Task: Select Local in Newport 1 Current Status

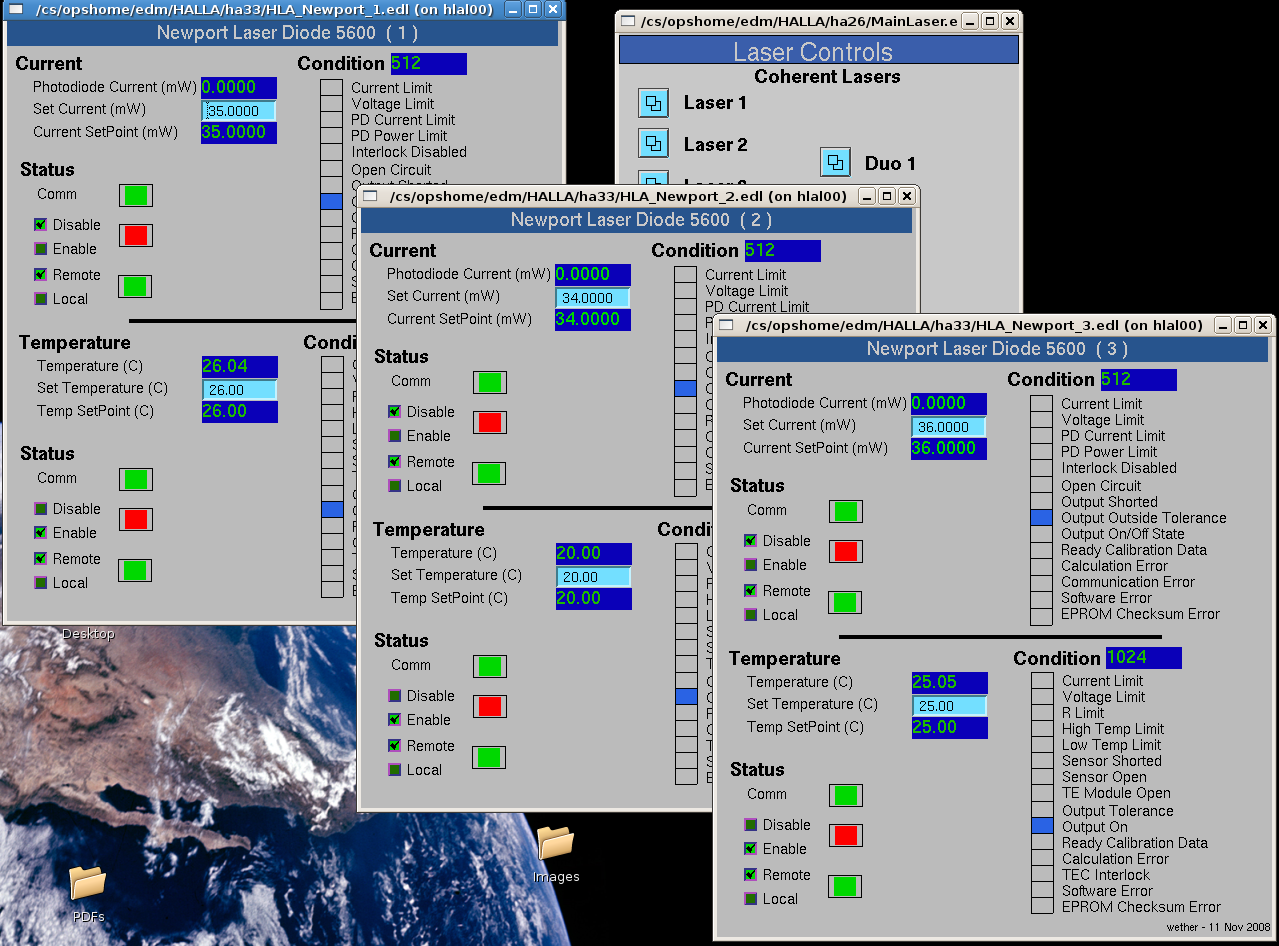Action: point(41,299)
